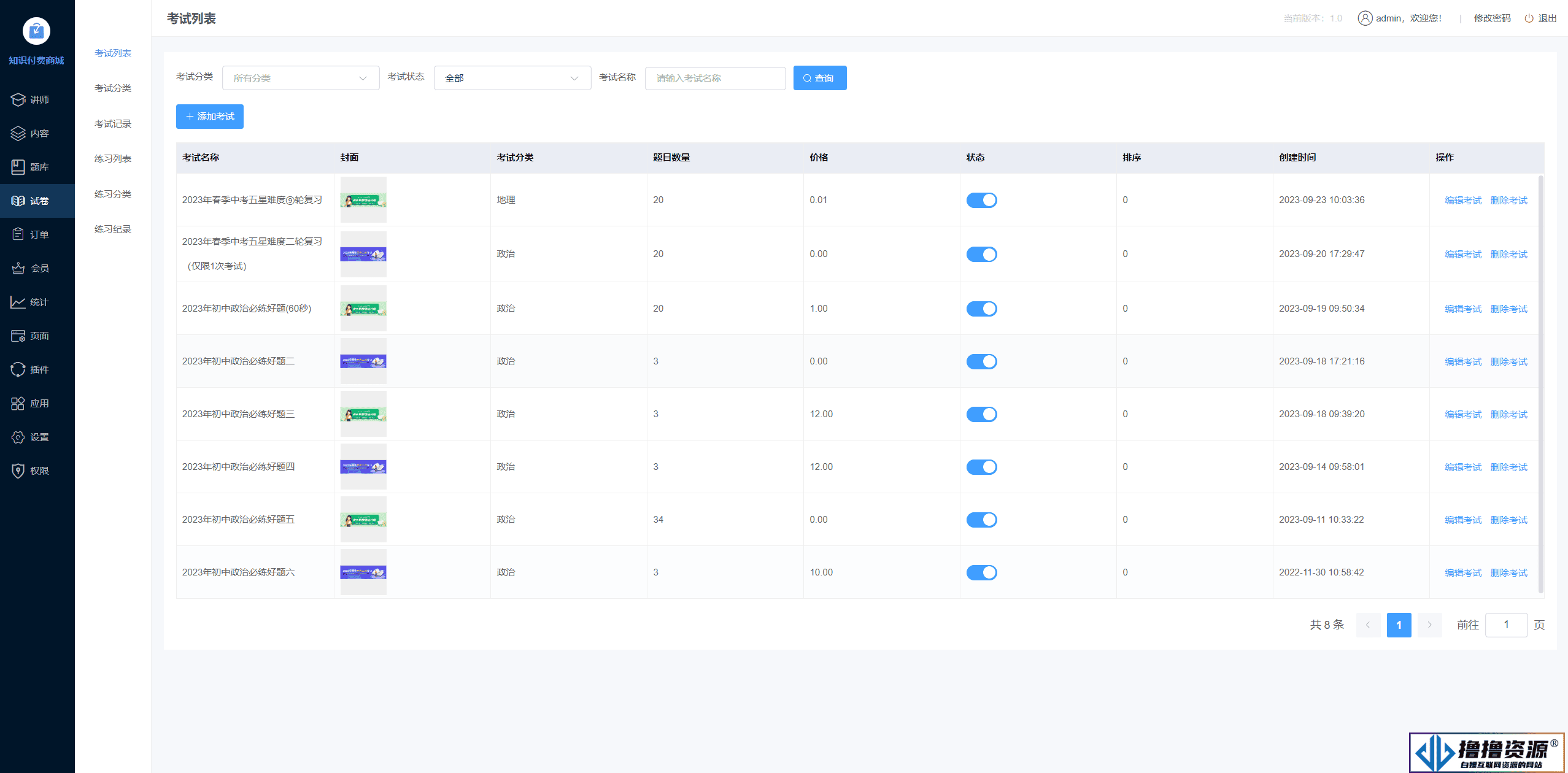Image resolution: width=1568 pixels, height=773 pixels.
Task: Go to the 练习列表 submenu item
Action: (x=113, y=159)
